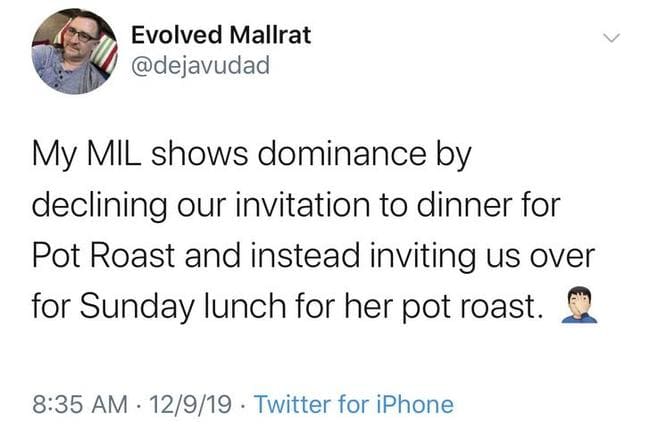Click the word "dominance" in the tweet

pyautogui.click(x=342, y=154)
